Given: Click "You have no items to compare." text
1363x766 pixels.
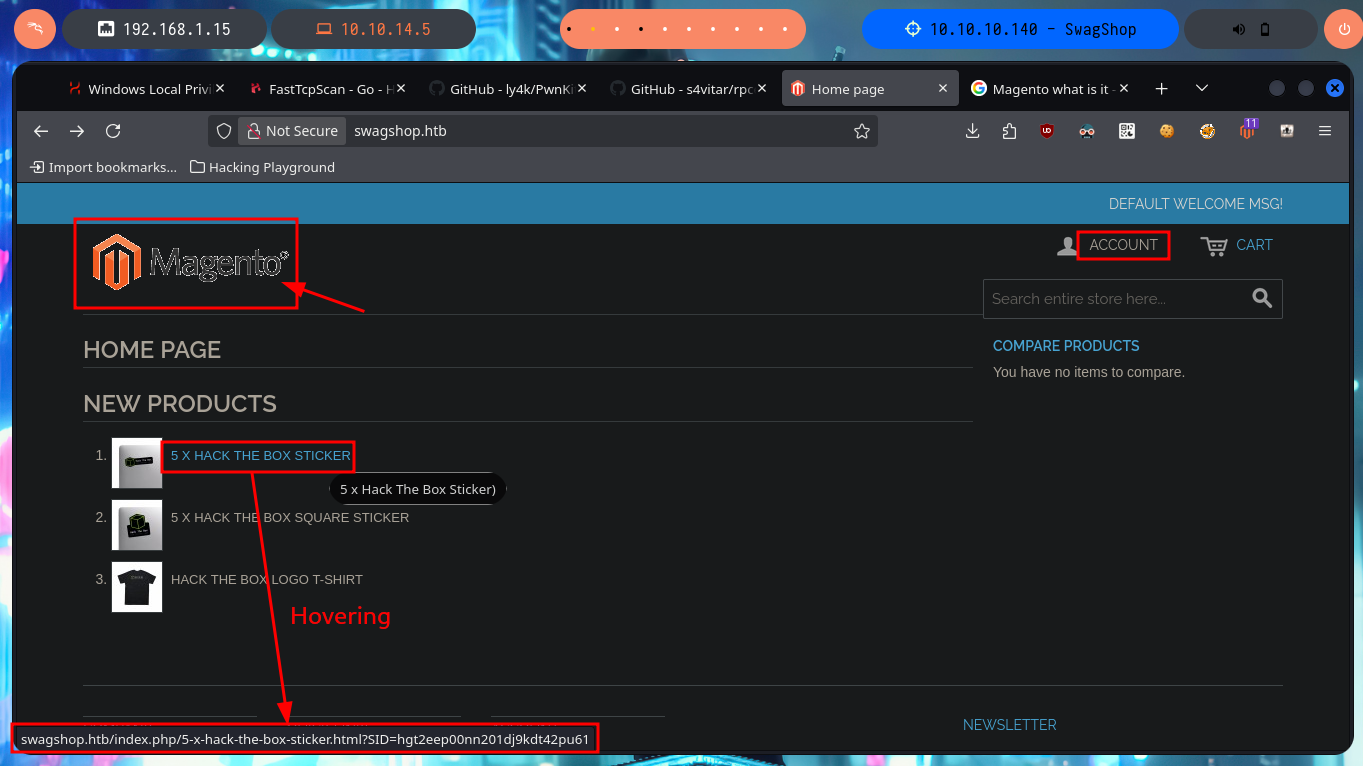Looking at the screenshot, I should pyautogui.click(x=1089, y=372).
